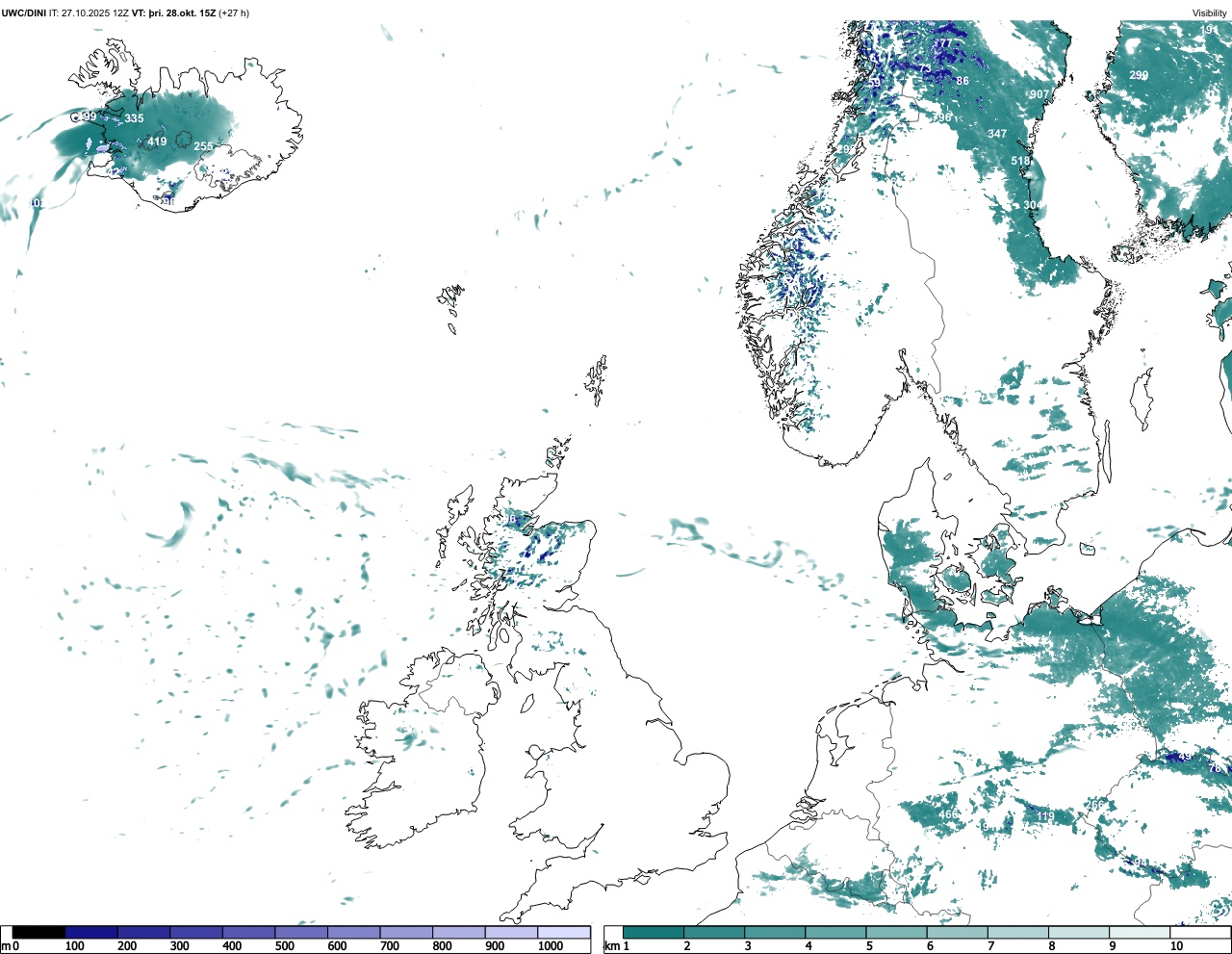Image resolution: width=1232 pixels, height=954 pixels.
Task: Click the 900–1000 m pale lavender swatch
Action: 511,933
